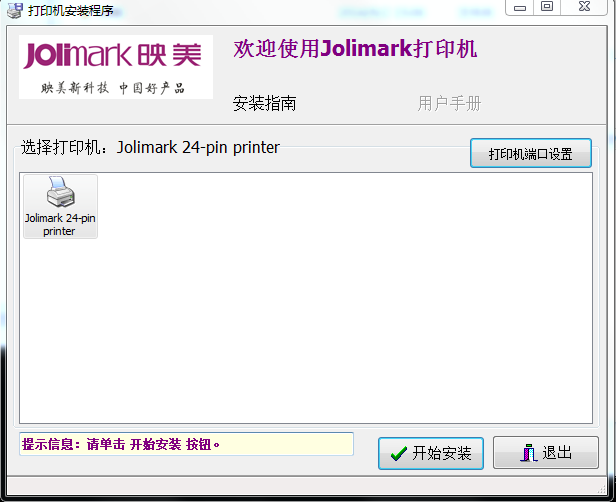
Task: Click the exit door icon beside 退出
Action: [x=529, y=453]
